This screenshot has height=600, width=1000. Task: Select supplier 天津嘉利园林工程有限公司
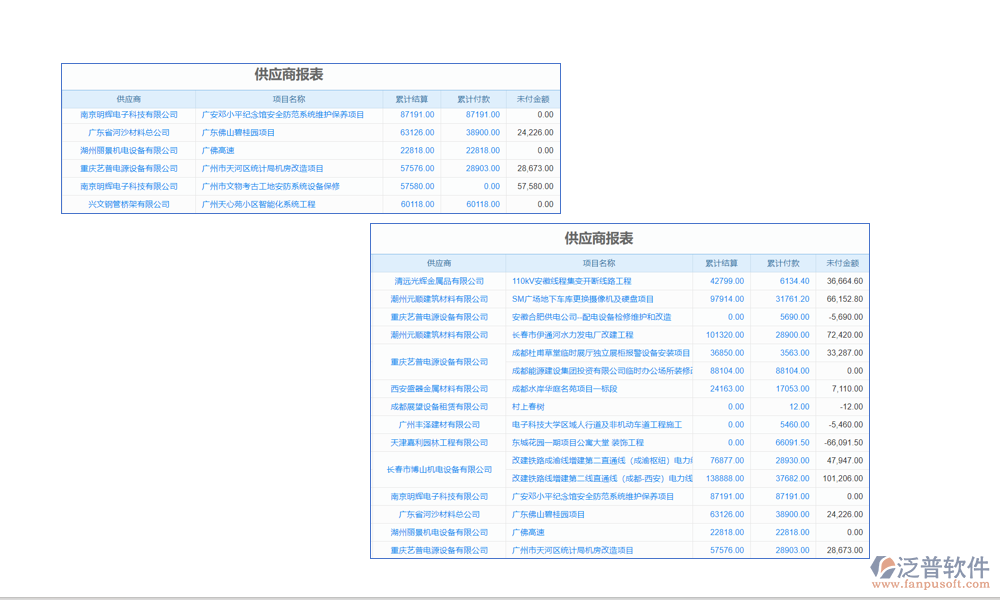(442, 443)
